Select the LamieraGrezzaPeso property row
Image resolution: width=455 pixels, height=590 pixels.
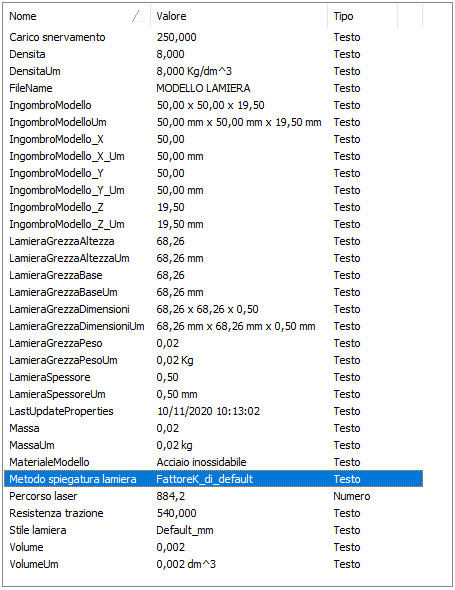pos(213,343)
